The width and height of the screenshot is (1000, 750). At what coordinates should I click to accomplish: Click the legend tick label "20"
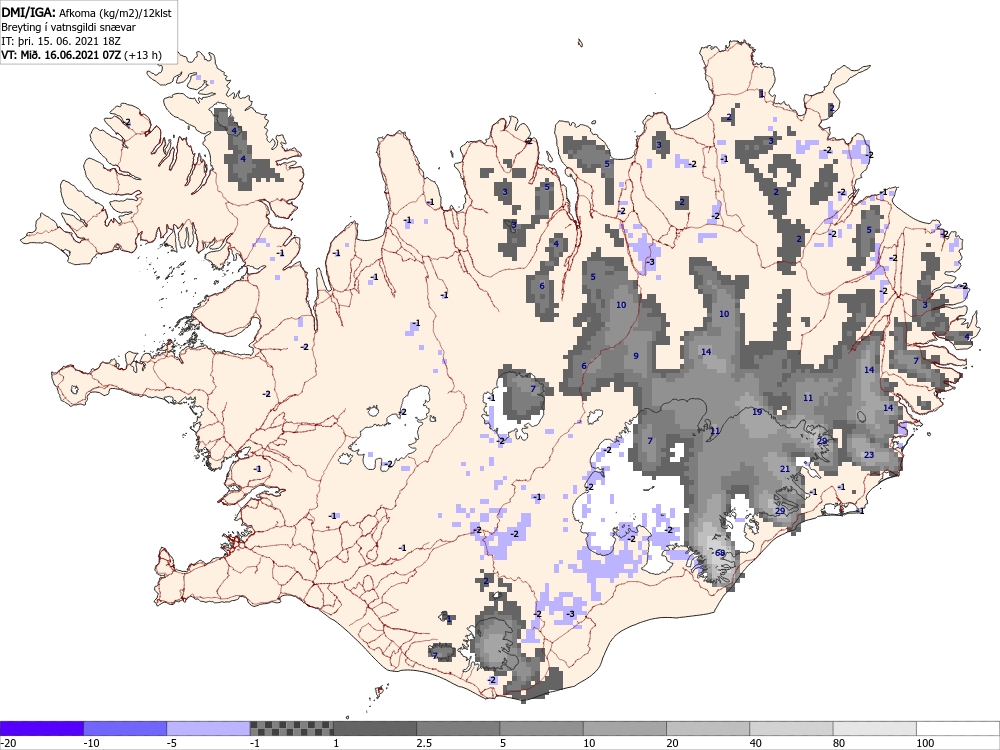point(673,743)
